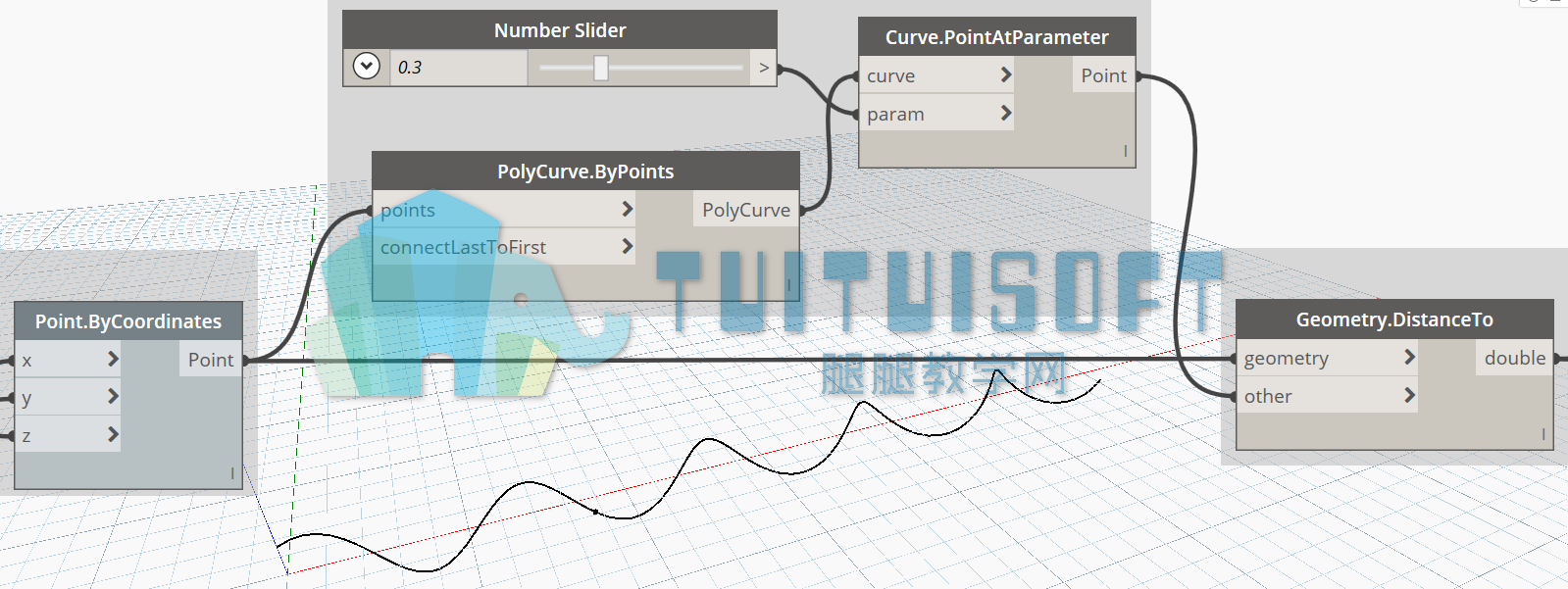
Task: Click the y input port label
Action: coord(26,398)
